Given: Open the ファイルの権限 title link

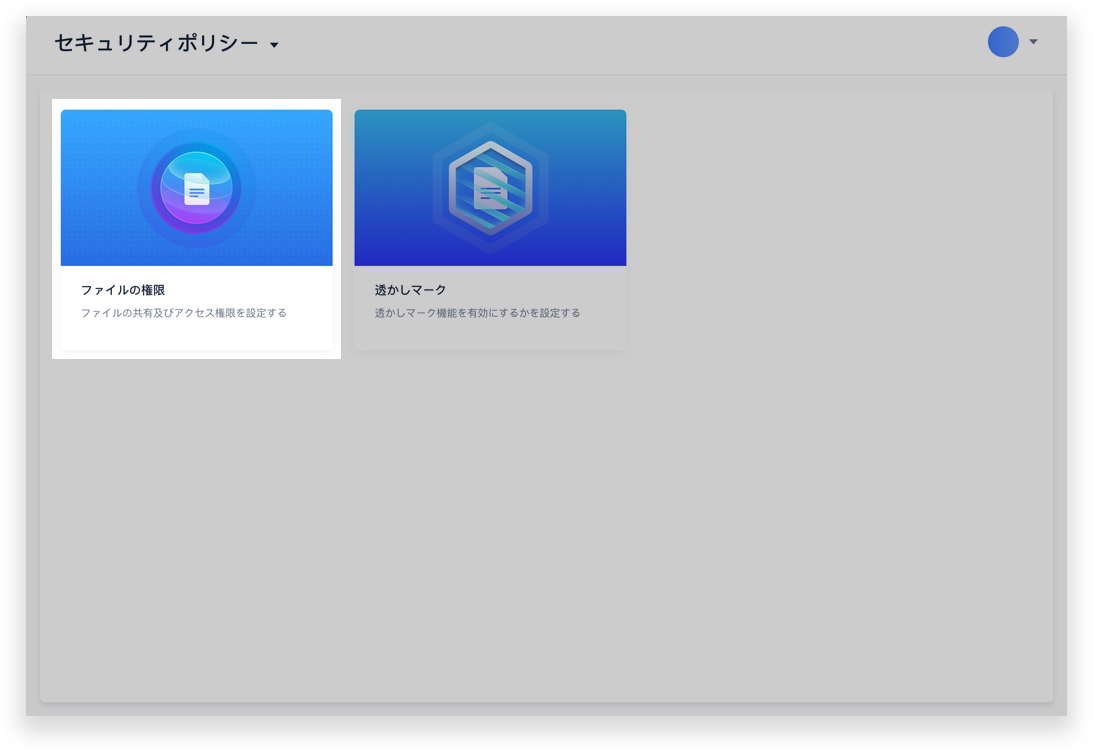Looking at the screenshot, I should (x=123, y=290).
